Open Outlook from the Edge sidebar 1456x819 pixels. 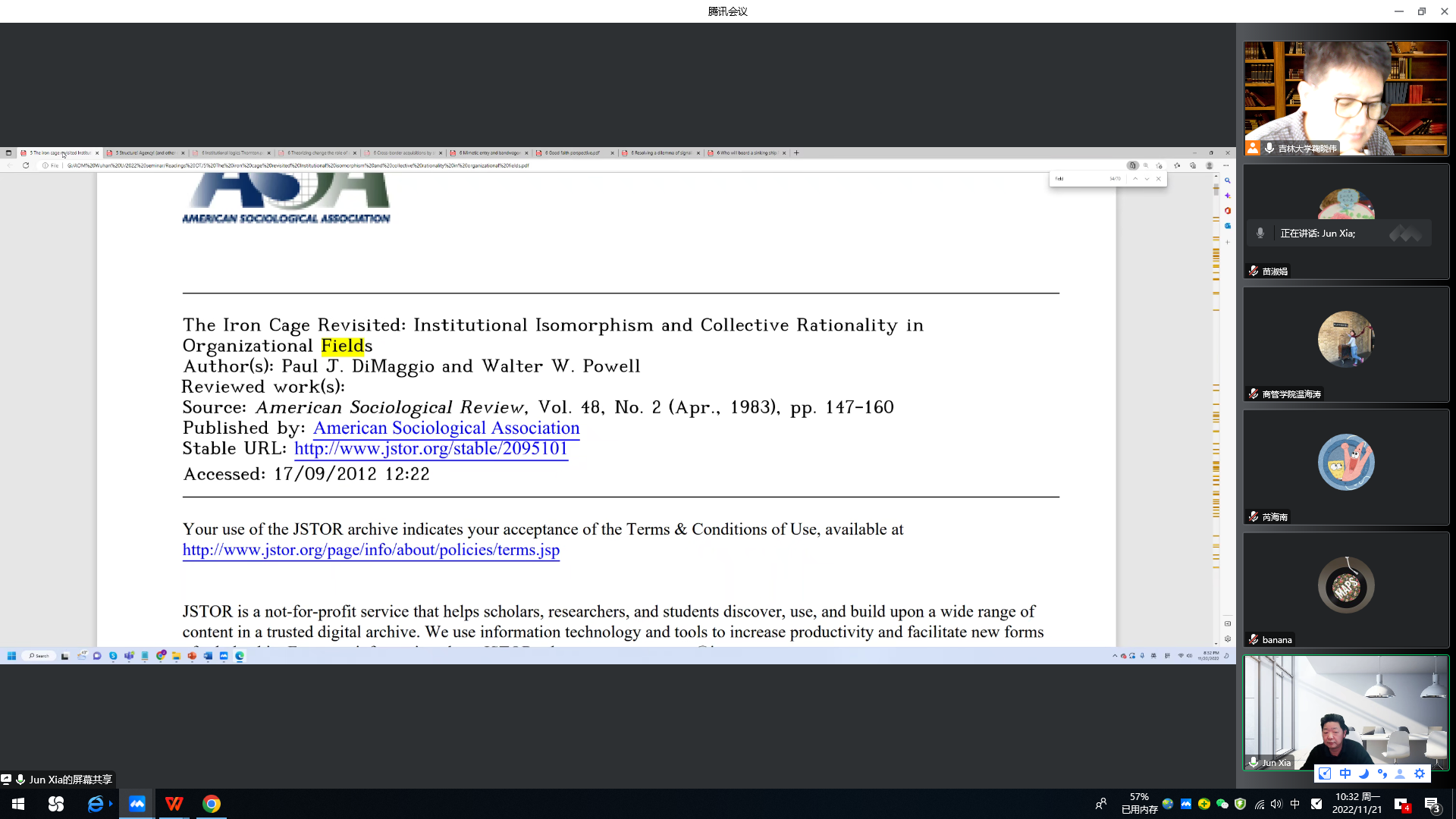click(1227, 226)
